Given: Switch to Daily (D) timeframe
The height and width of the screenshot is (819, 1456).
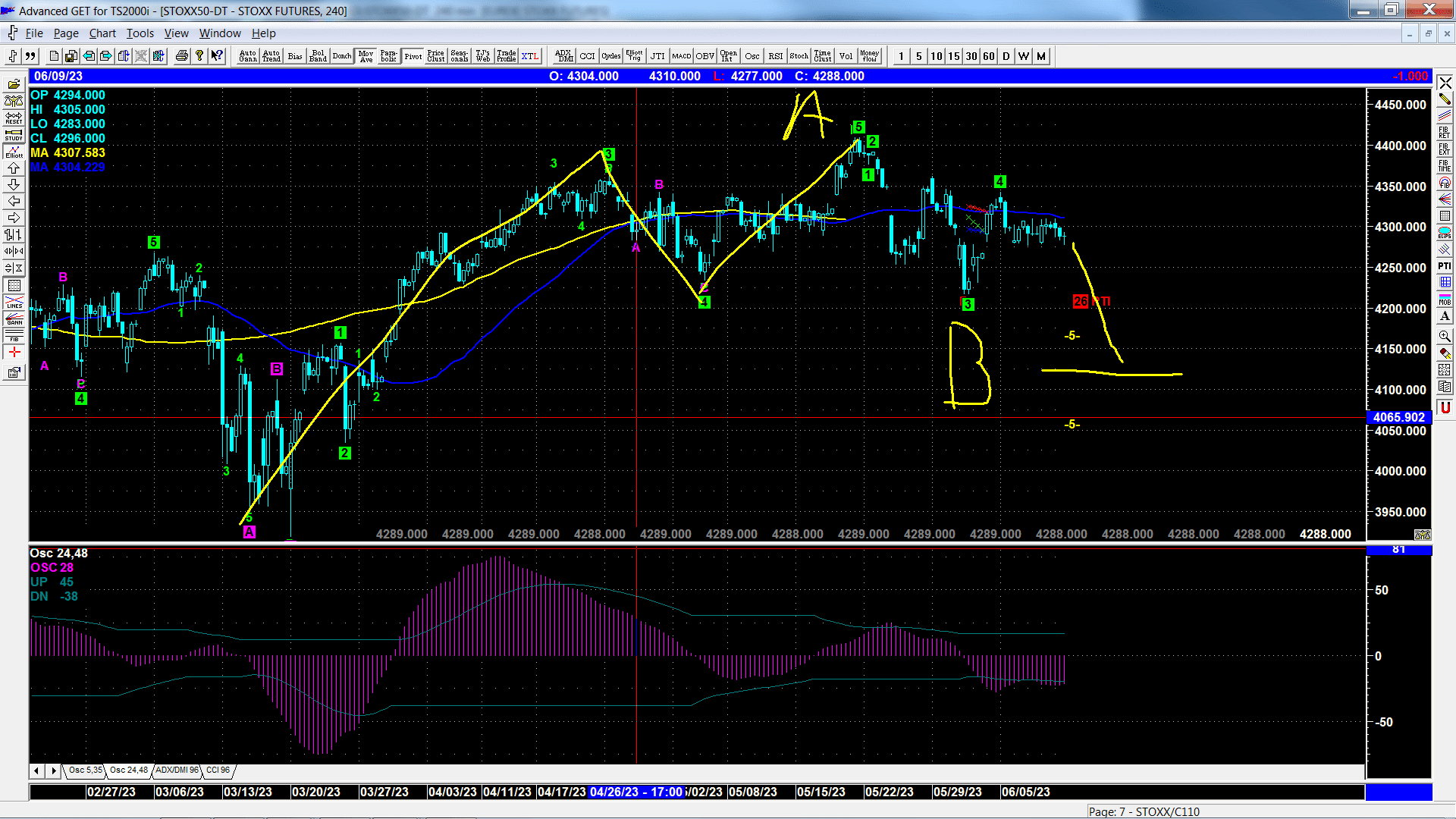Looking at the screenshot, I should [x=1006, y=56].
